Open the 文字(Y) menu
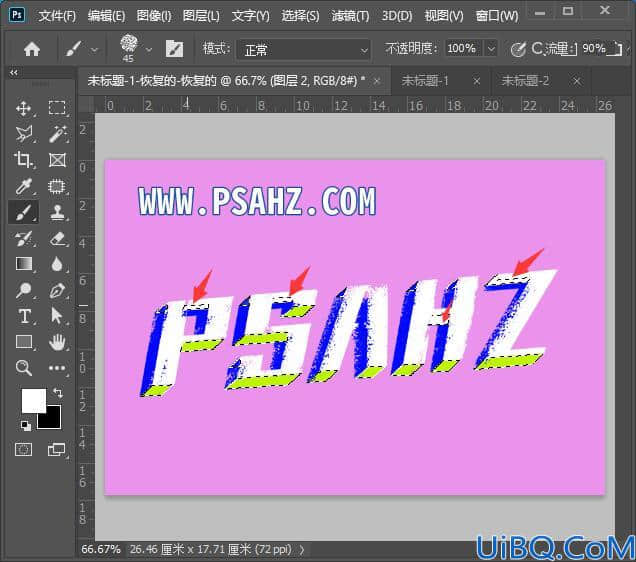Screen dimensions: 636x562 click(x=250, y=16)
